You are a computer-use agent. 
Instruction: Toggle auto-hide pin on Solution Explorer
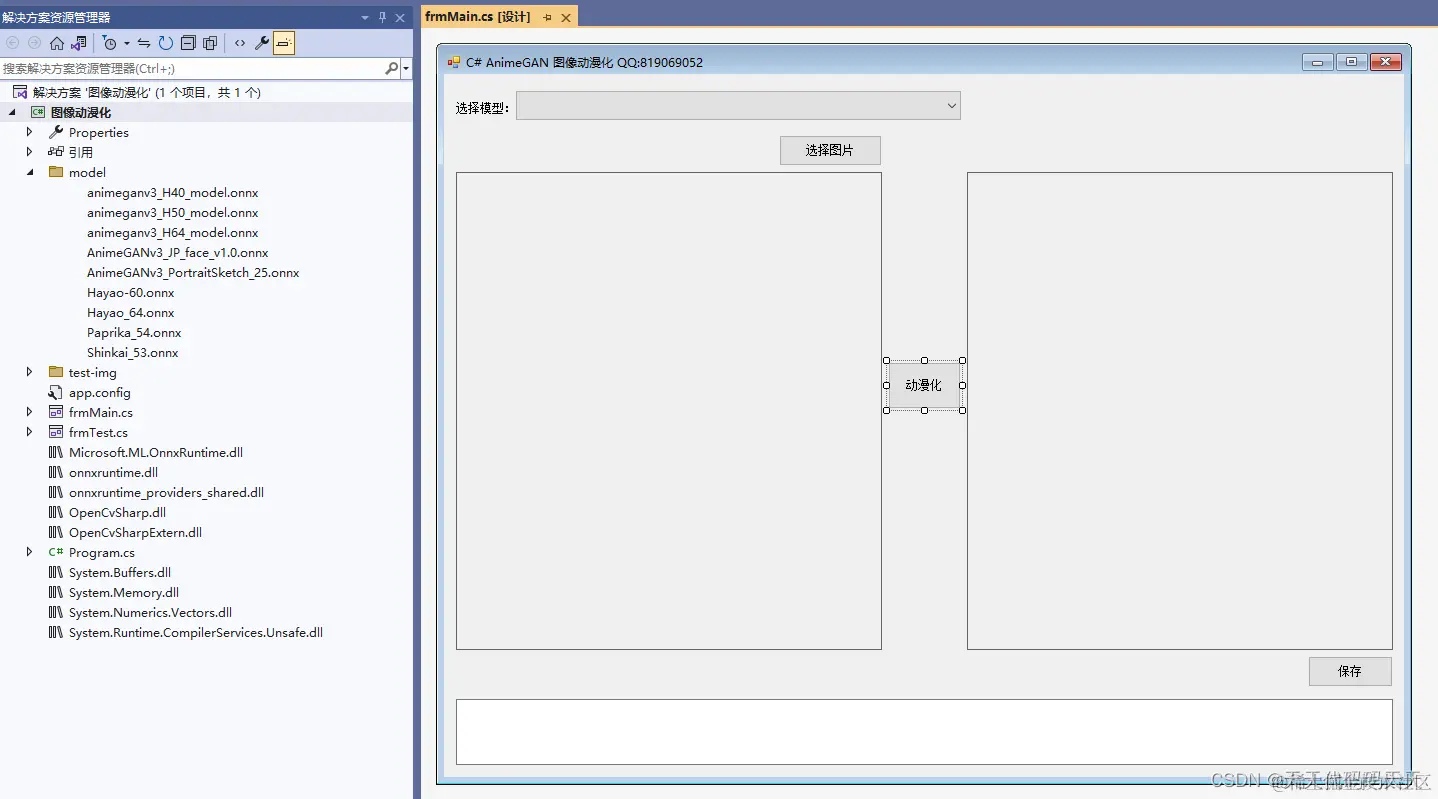pyautogui.click(x=382, y=18)
